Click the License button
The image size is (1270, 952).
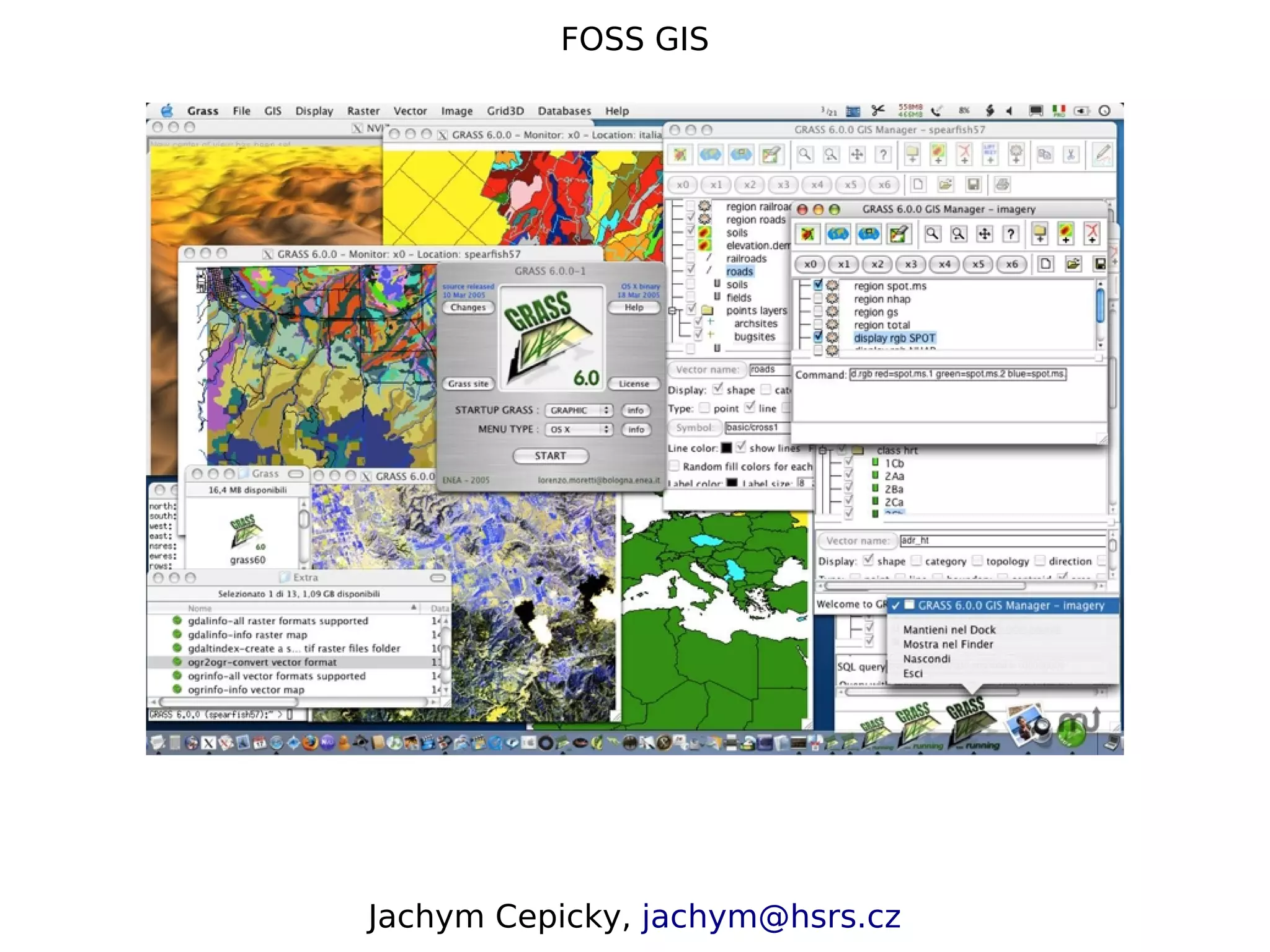coord(634,384)
